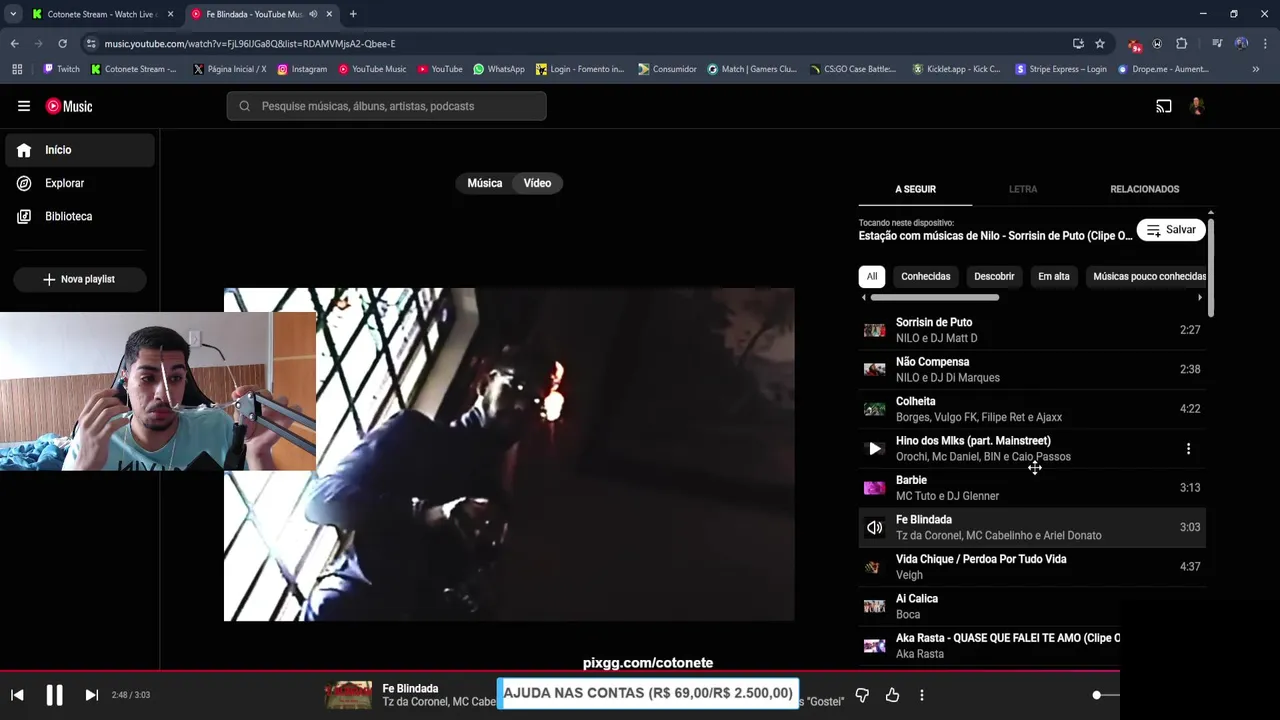Open the WhatsApp bookmark
This screenshot has width=1280, height=720.
coord(499,69)
